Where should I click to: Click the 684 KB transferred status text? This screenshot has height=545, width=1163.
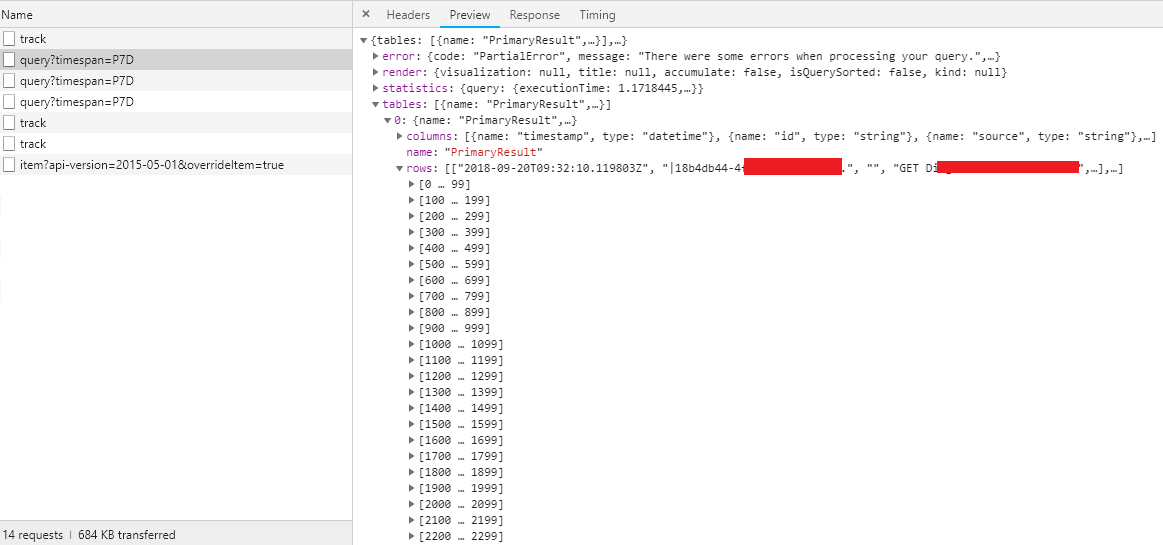point(127,535)
